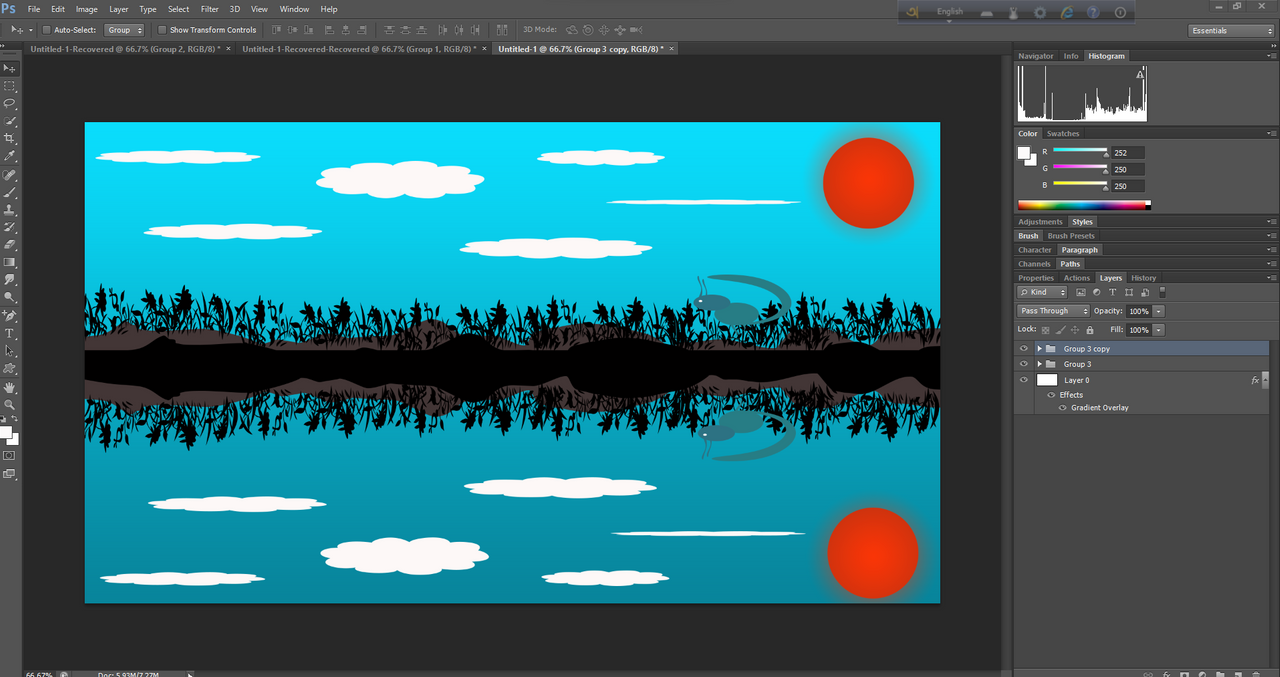Open the Pass Through blend mode dropdown

pyautogui.click(x=1053, y=311)
